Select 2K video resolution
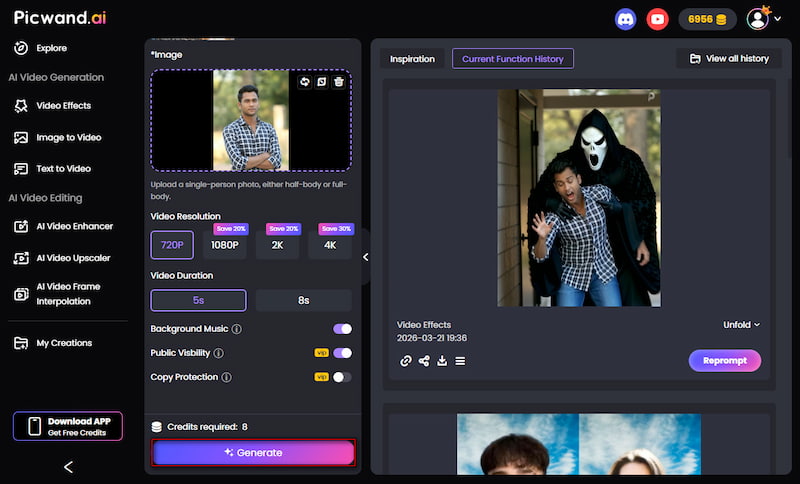The width and height of the screenshot is (800, 484). pyautogui.click(x=277, y=245)
